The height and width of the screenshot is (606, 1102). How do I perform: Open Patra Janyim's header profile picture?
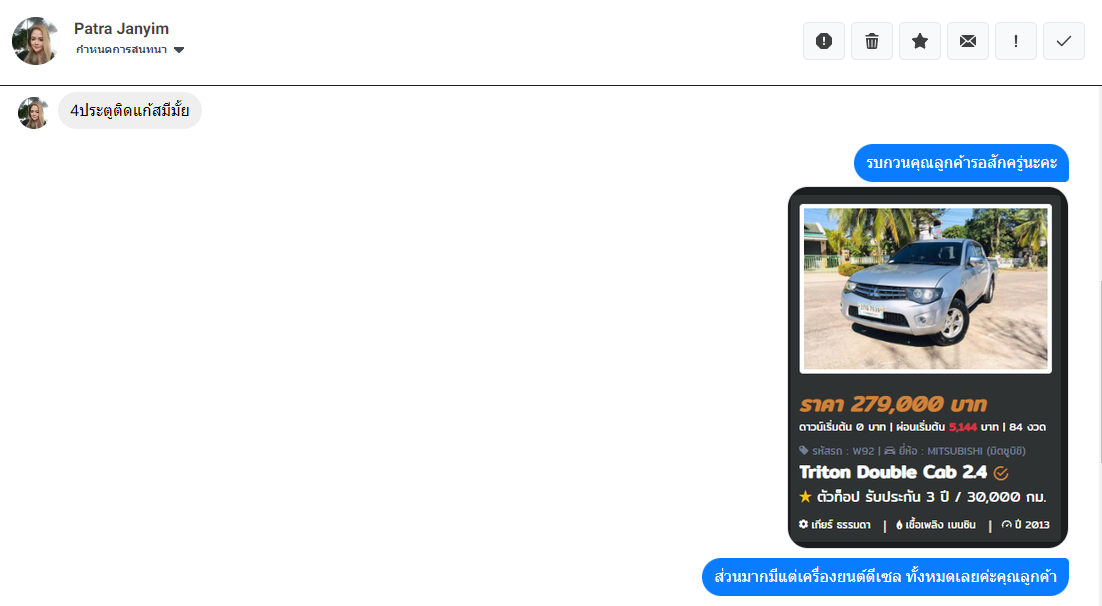click(x=35, y=41)
